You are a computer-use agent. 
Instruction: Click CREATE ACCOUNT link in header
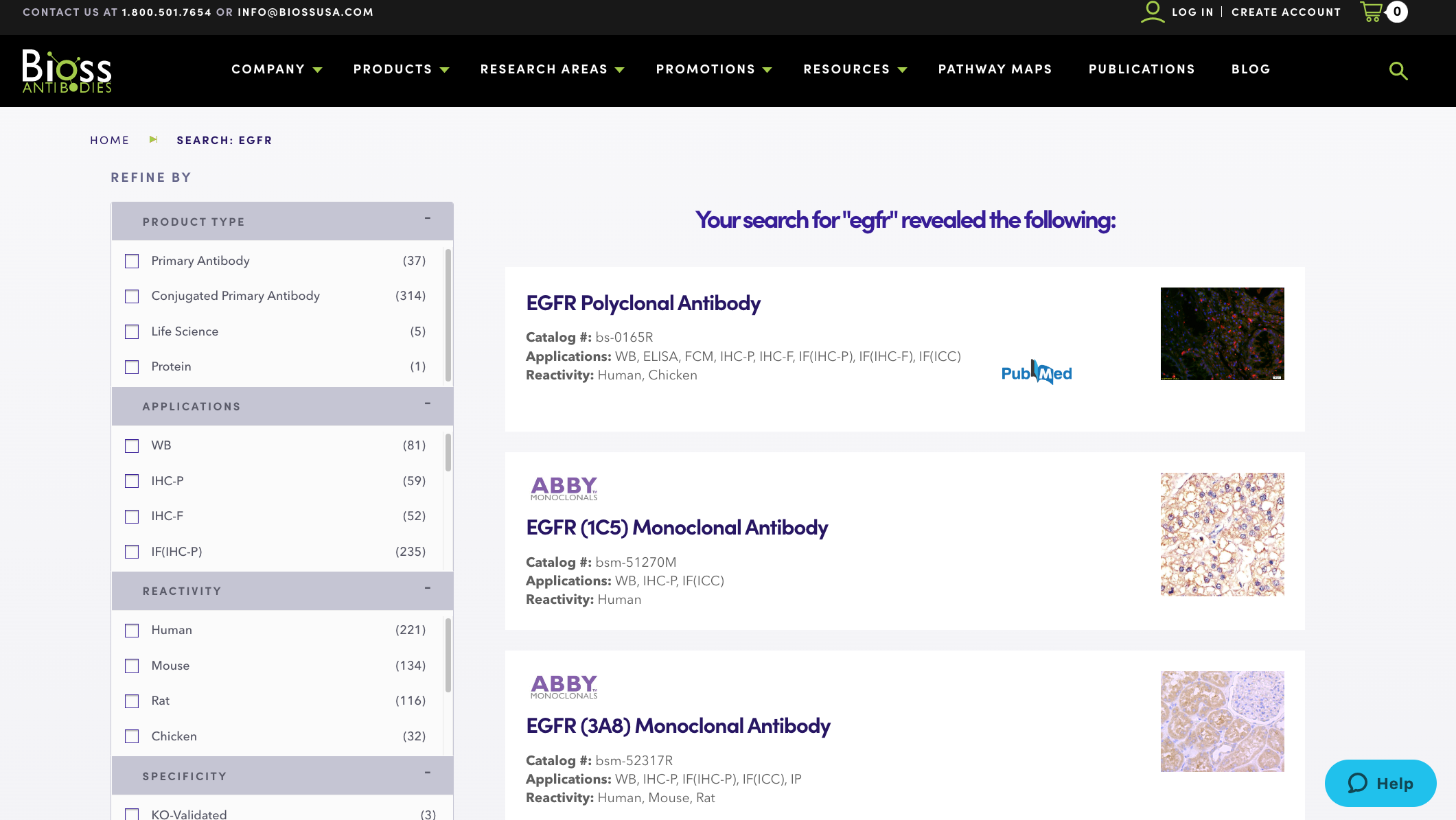point(1286,12)
